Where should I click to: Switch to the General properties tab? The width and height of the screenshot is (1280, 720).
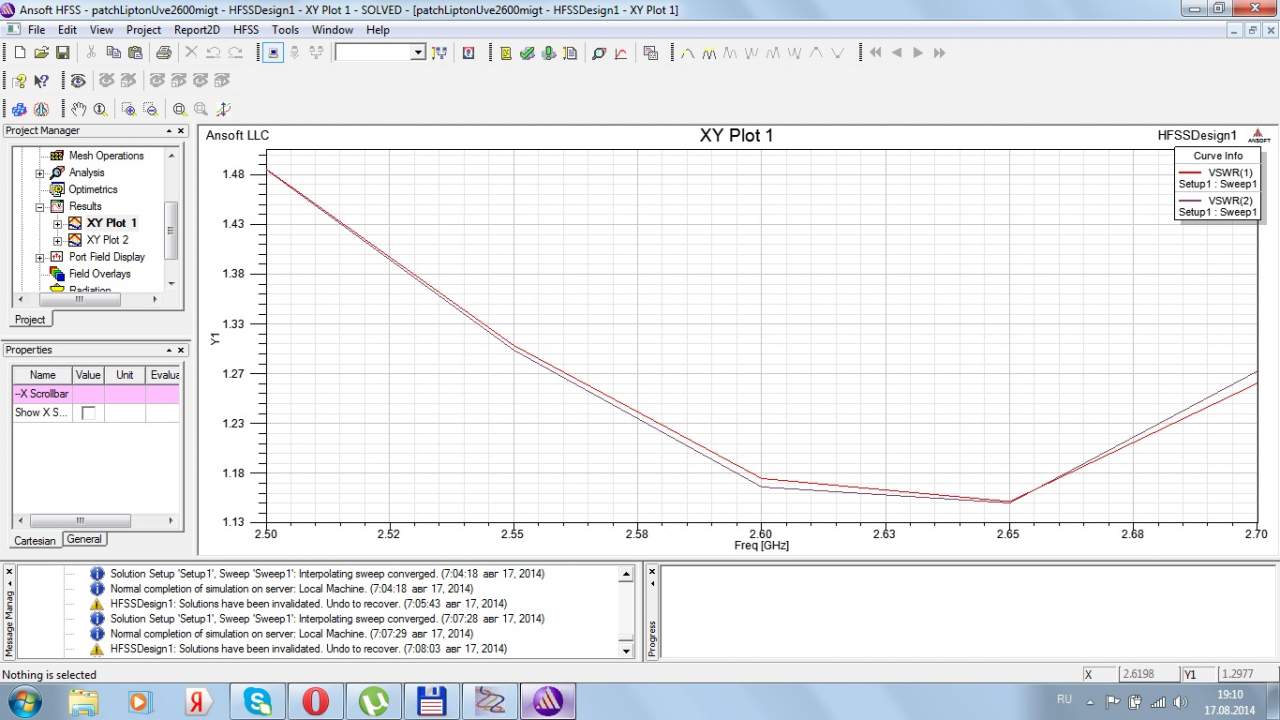click(84, 539)
